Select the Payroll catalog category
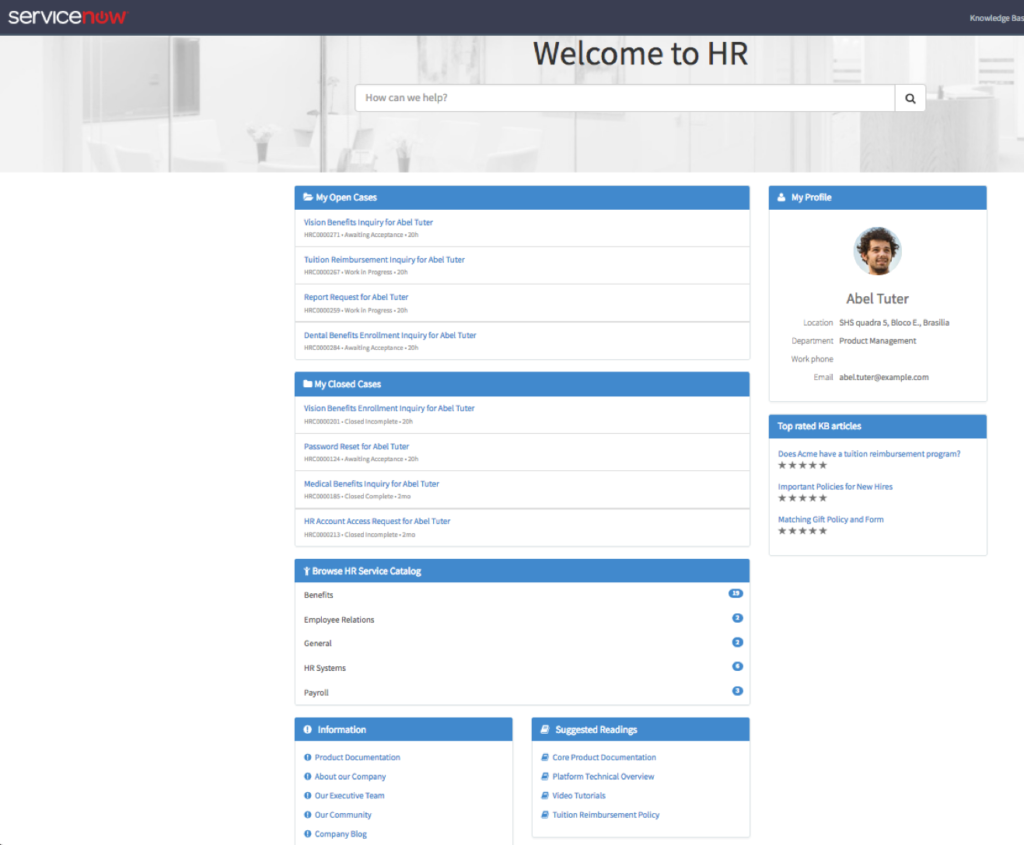Screen dimensions: 1024x845 coord(316,692)
